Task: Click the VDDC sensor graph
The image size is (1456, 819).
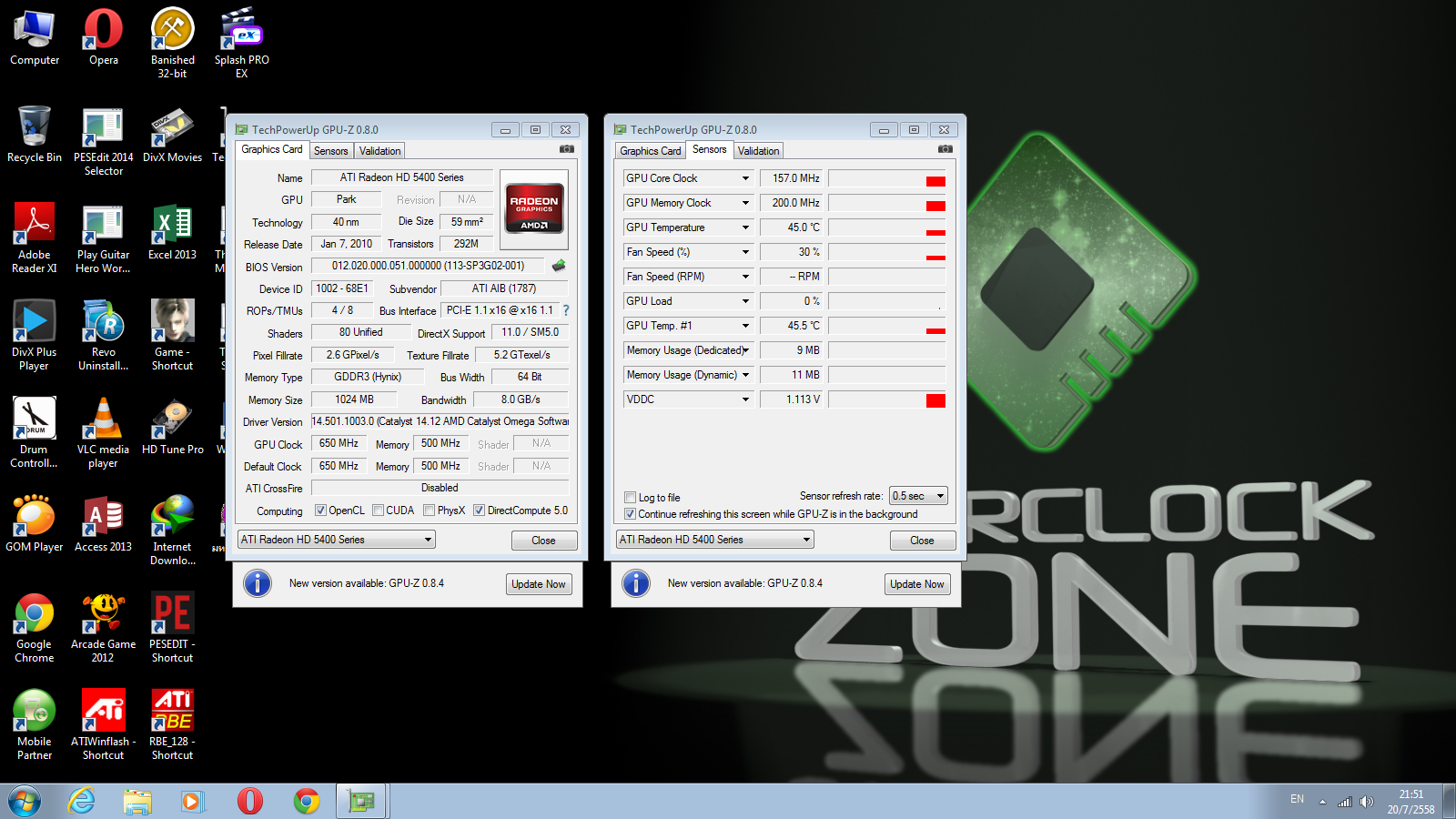Action: (887, 399)
